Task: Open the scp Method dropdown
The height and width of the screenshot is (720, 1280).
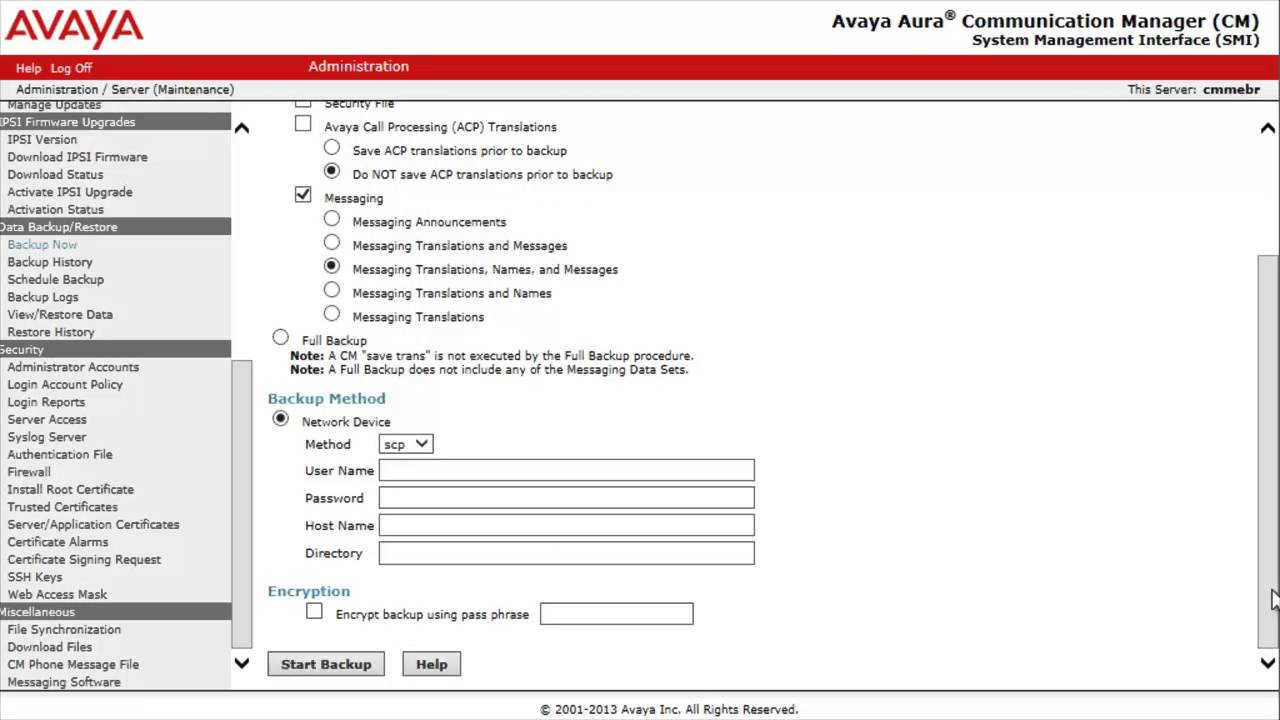Action: 406,444
